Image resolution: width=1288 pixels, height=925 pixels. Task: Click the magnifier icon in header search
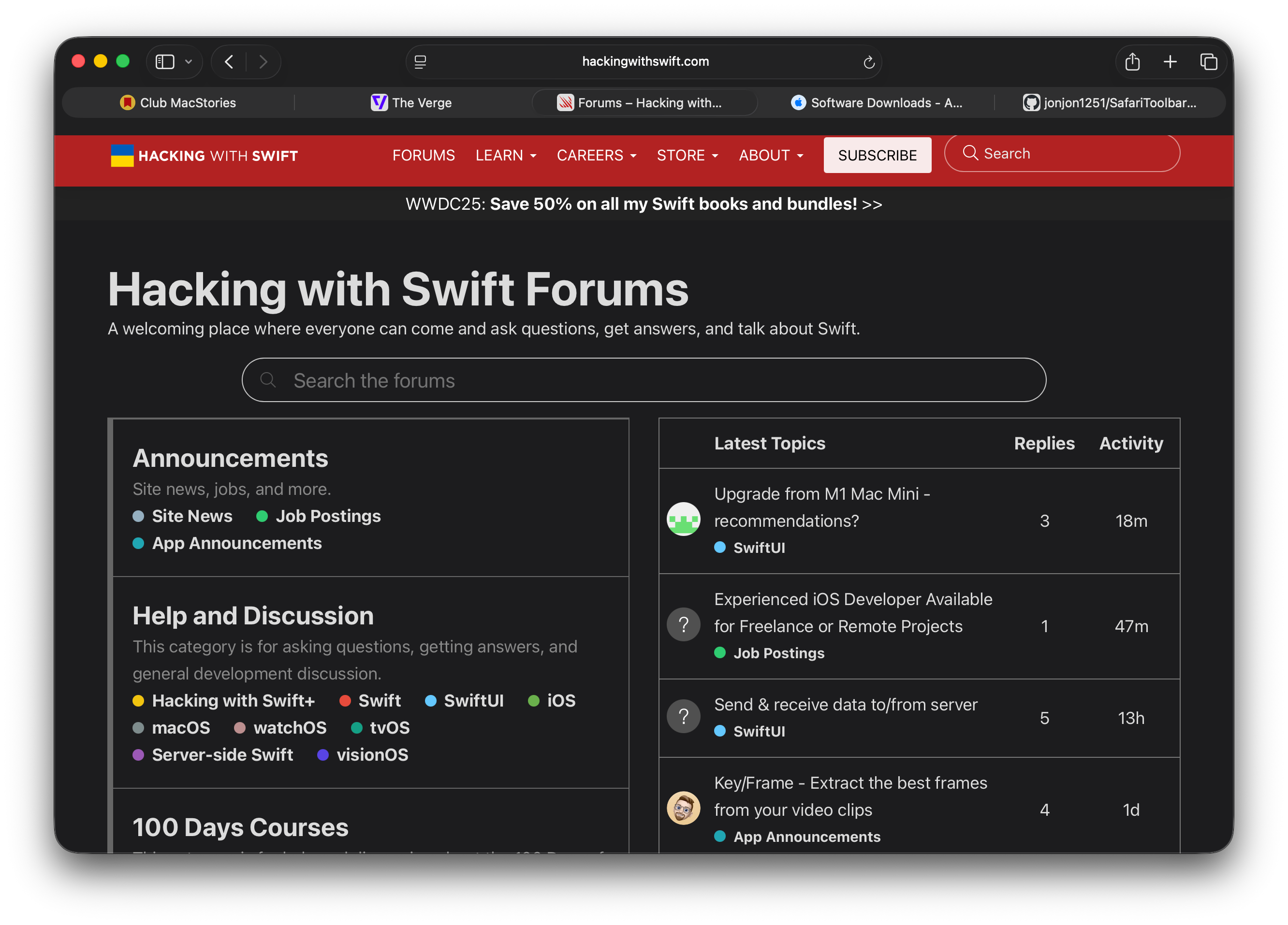970,153
